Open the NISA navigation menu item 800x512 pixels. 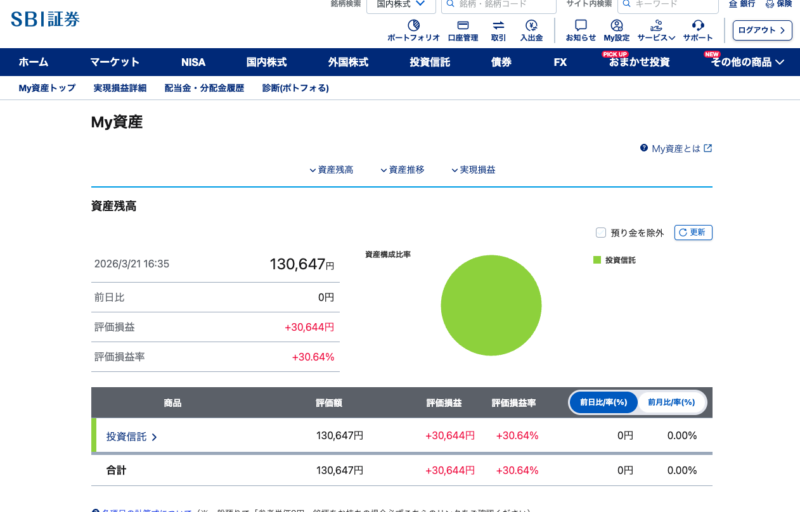[193, 62]
